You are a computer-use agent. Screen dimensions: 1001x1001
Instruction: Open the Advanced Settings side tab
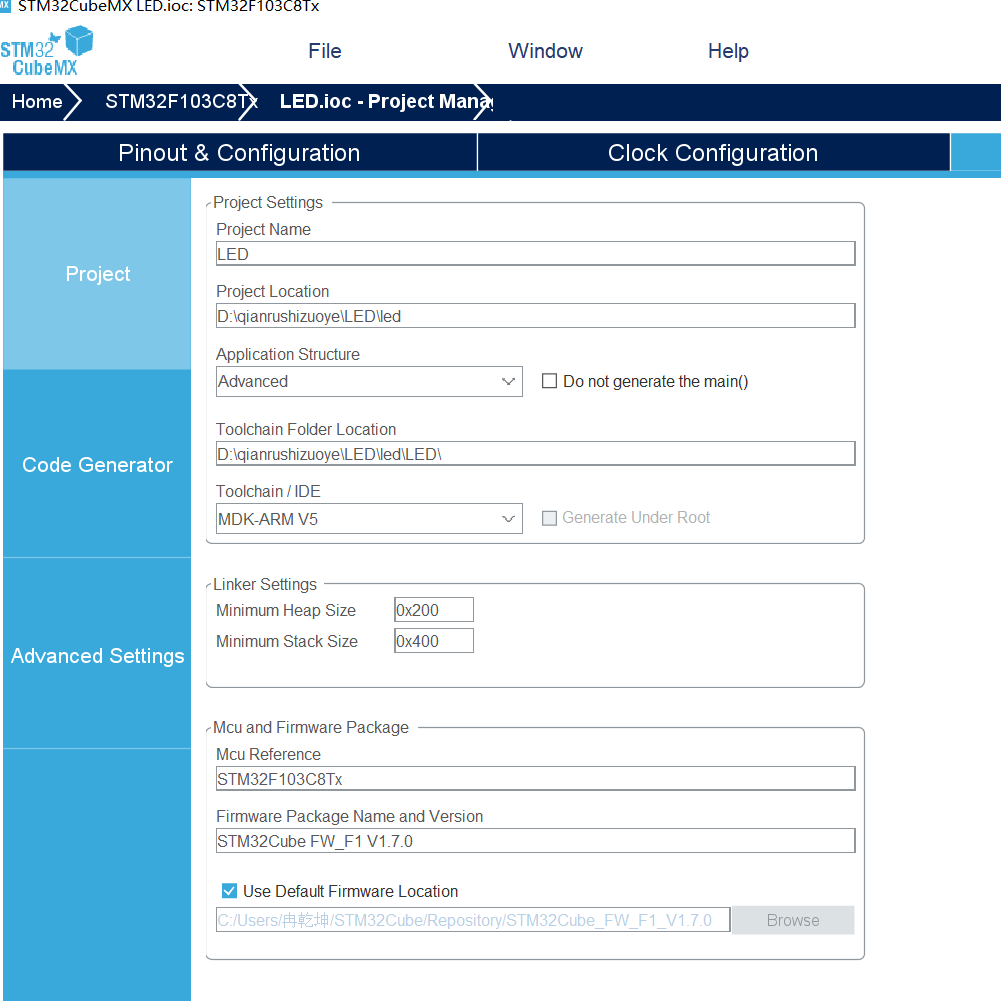[97, 656]
